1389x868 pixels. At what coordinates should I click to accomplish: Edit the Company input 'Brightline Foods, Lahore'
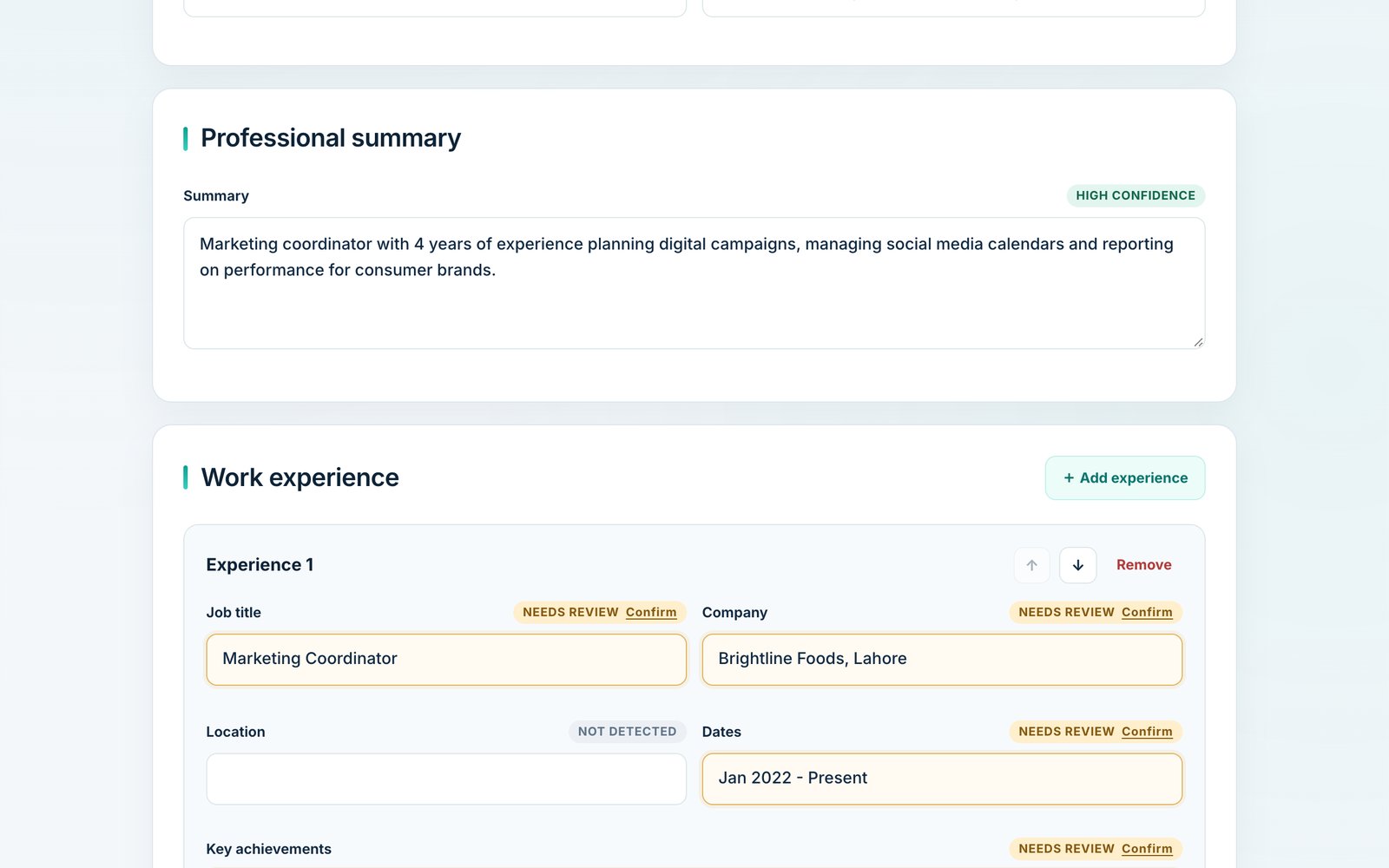point(942,660)
